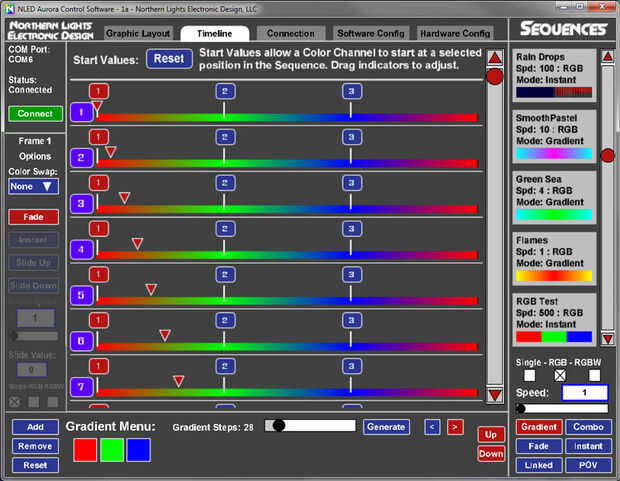Select channel 6 purple number button
620x481 pixels.
click(81, 341)
